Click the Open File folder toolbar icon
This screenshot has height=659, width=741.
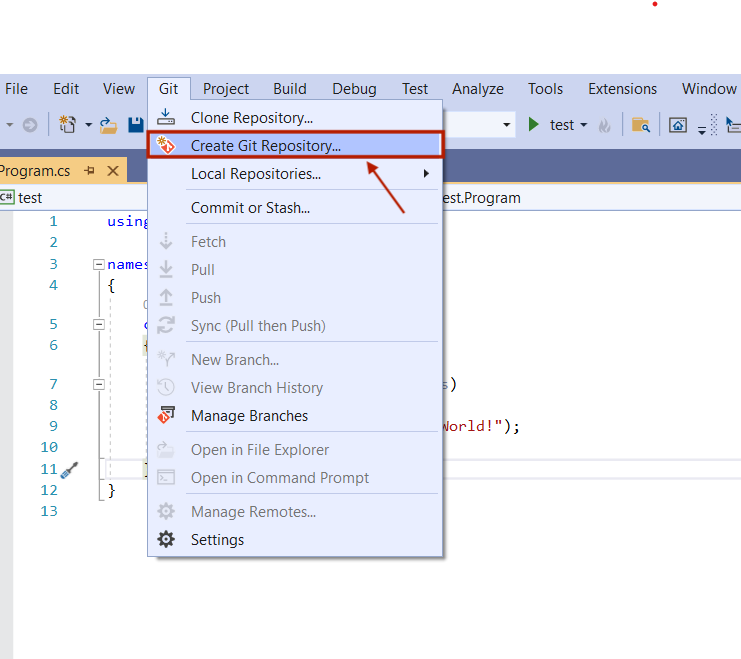tap(109, 125)
